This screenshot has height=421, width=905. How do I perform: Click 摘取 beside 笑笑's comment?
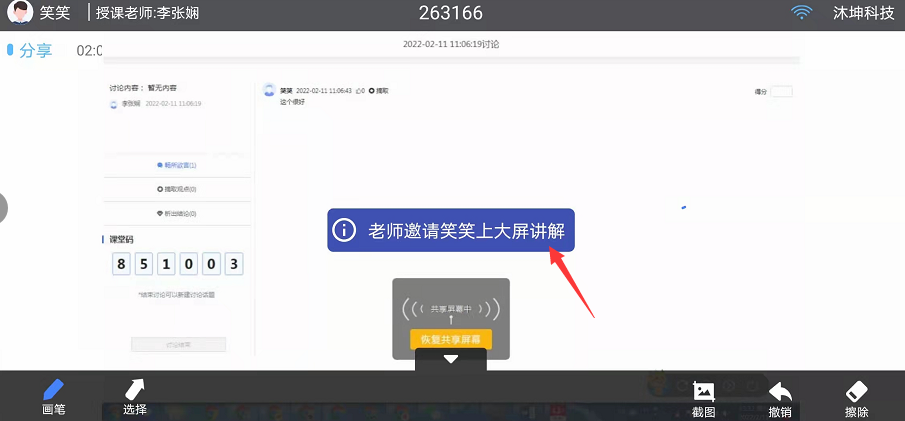coord(378,91)
